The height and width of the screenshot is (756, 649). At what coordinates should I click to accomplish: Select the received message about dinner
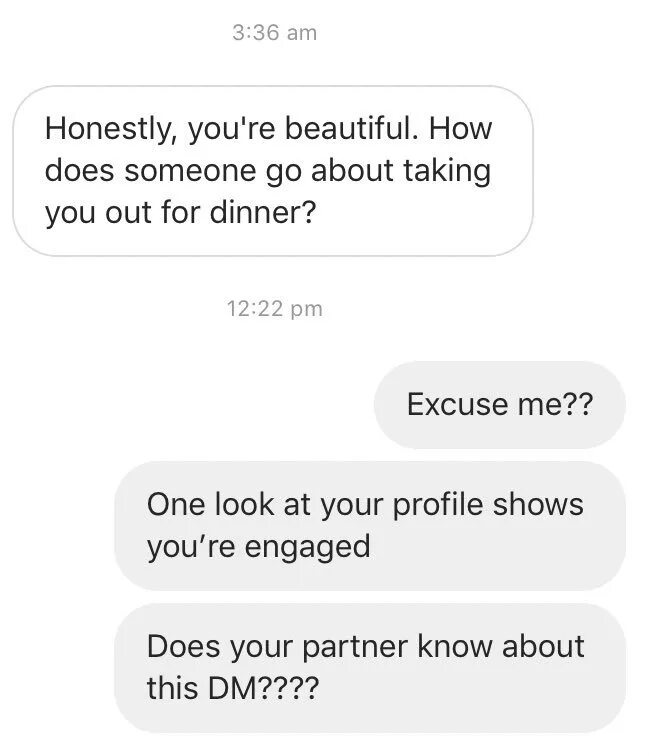tap(272, 171)
